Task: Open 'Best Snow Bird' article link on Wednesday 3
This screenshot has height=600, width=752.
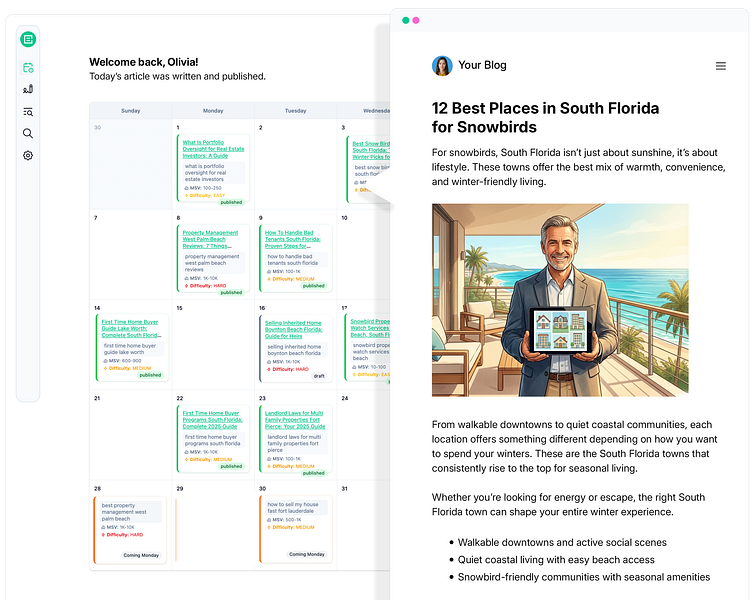Action: [x=371, y=150]
